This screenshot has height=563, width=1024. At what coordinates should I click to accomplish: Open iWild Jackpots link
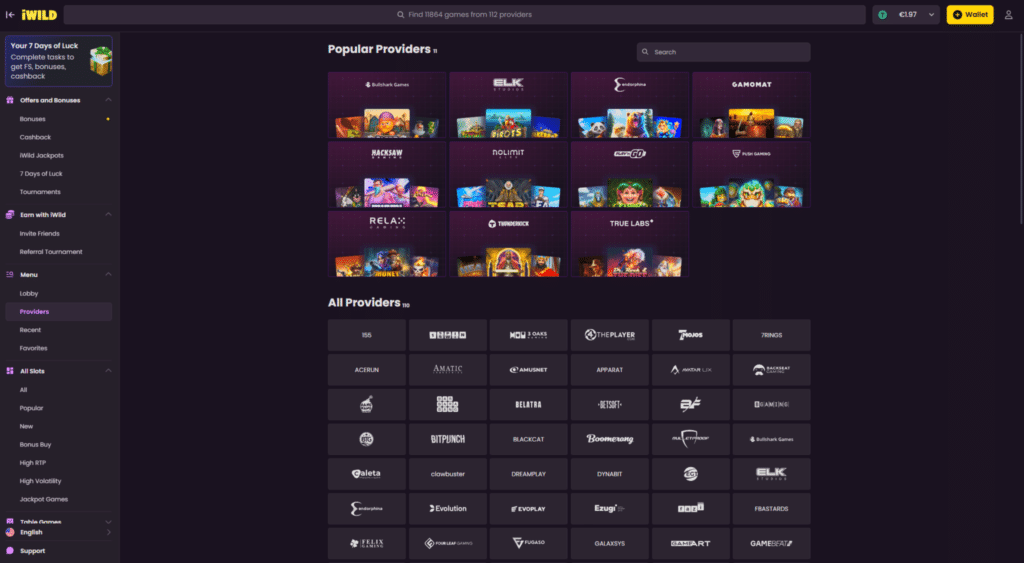click(x=42, y=155)
